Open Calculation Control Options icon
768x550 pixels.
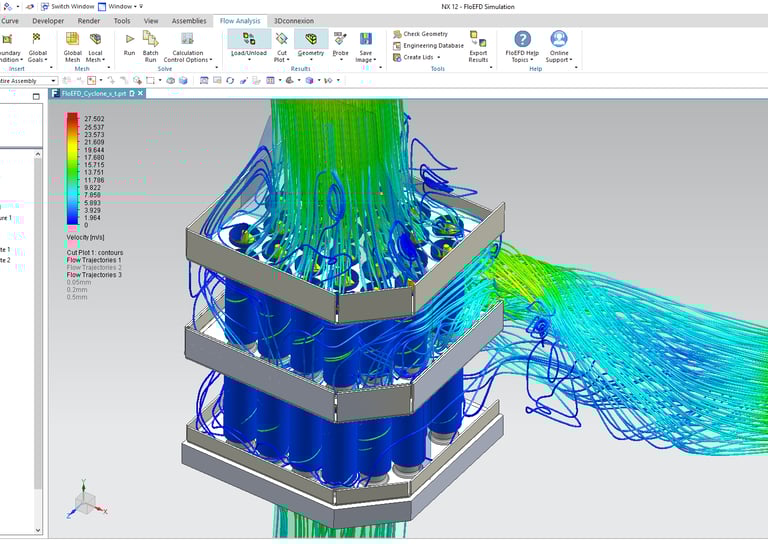187,38
